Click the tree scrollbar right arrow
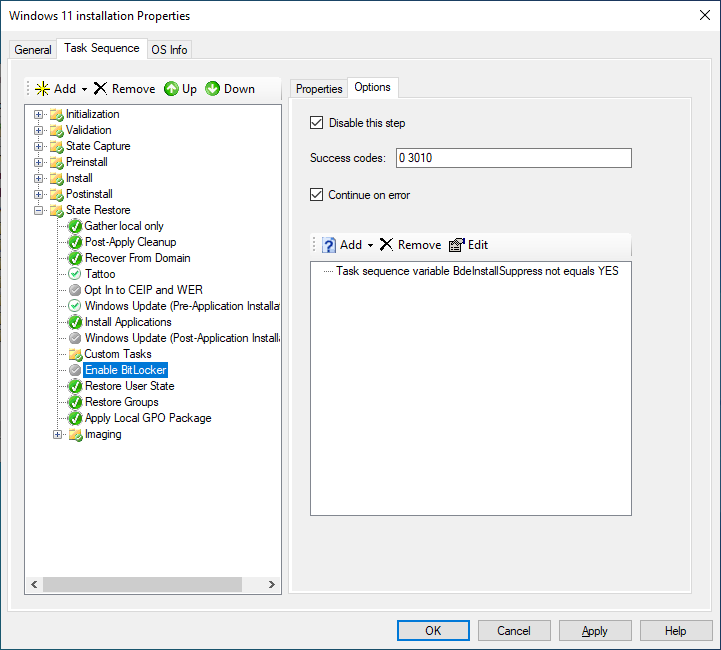 click(272, 584)
